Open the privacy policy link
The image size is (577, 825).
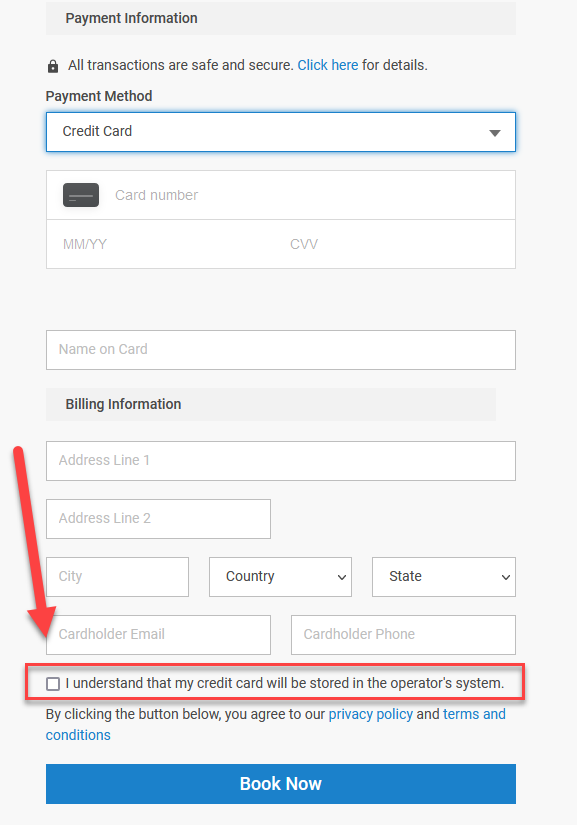(x=371, y=714)
